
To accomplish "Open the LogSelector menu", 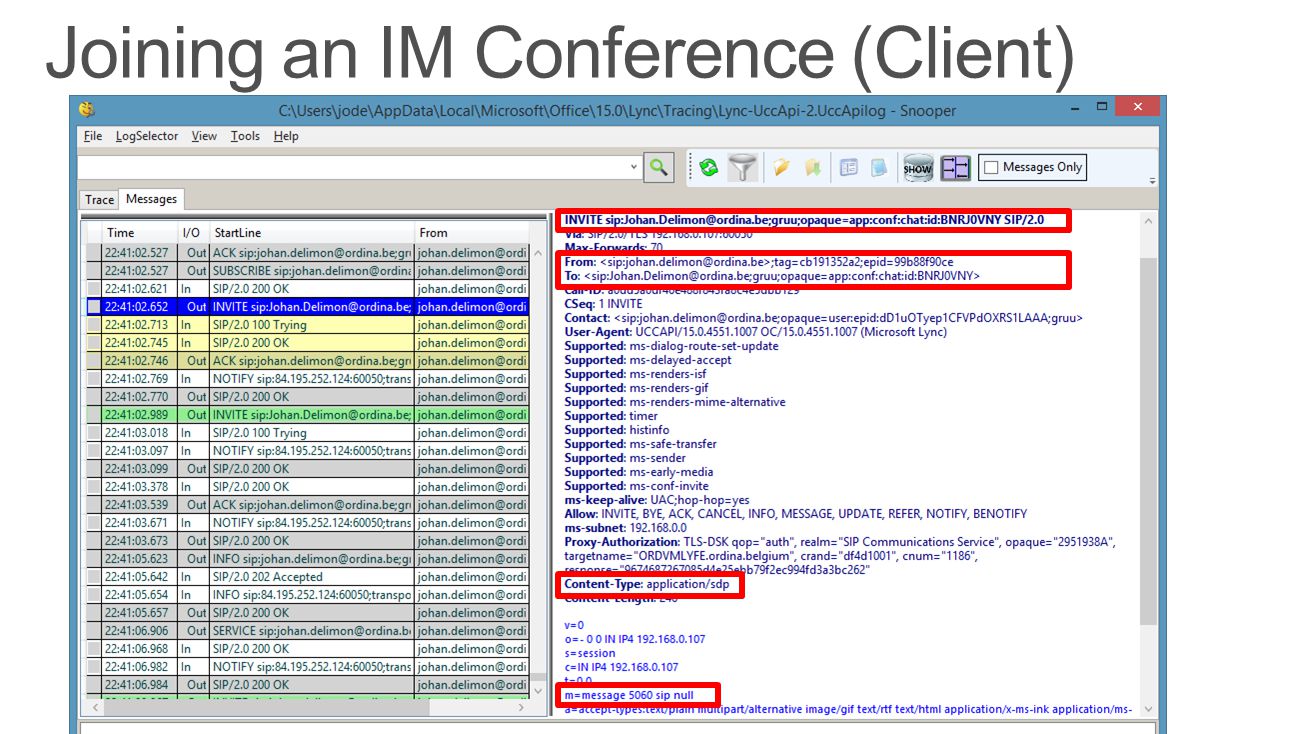I will click(147, 136).
